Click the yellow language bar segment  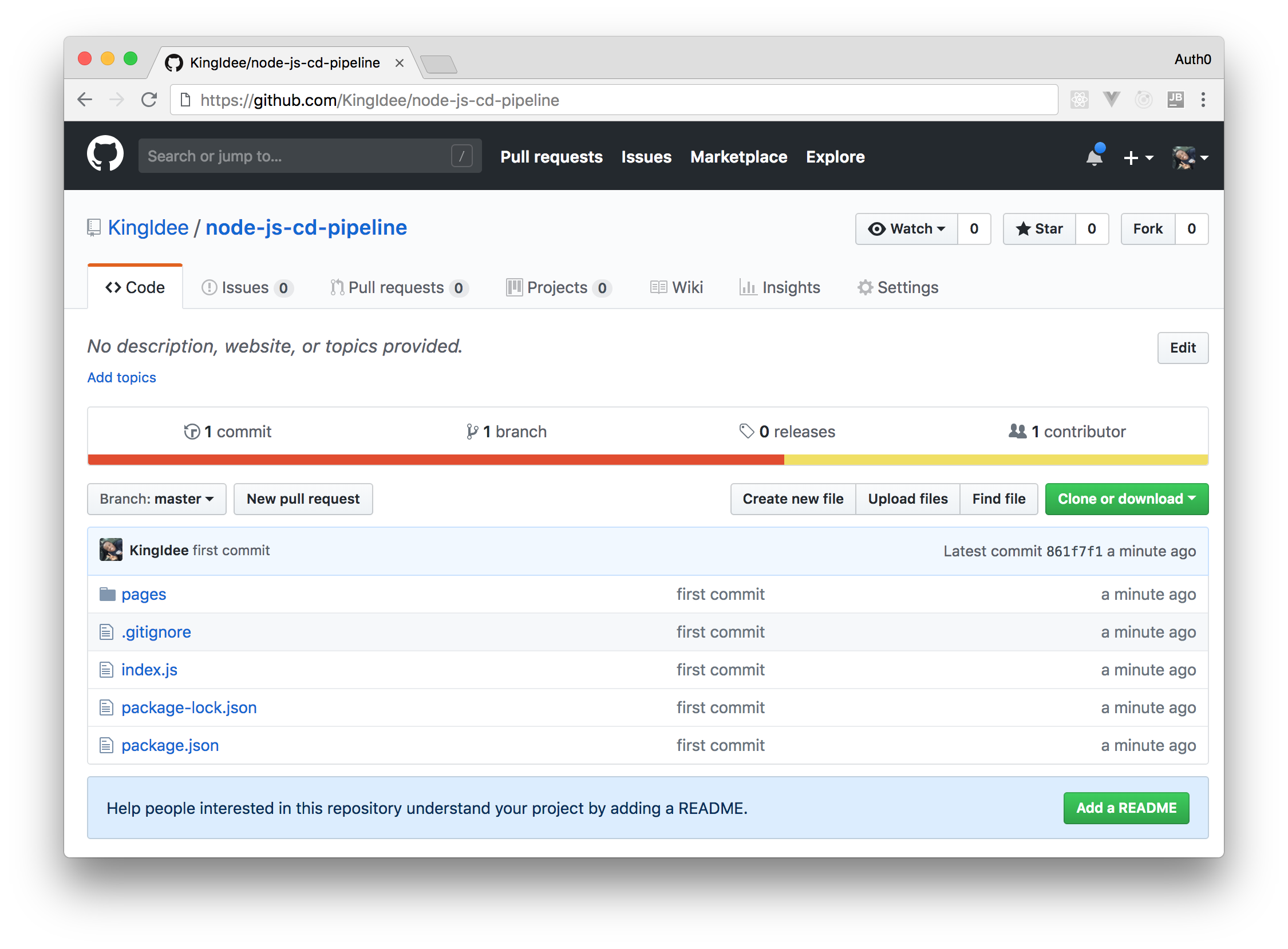(x=996, y=460)
